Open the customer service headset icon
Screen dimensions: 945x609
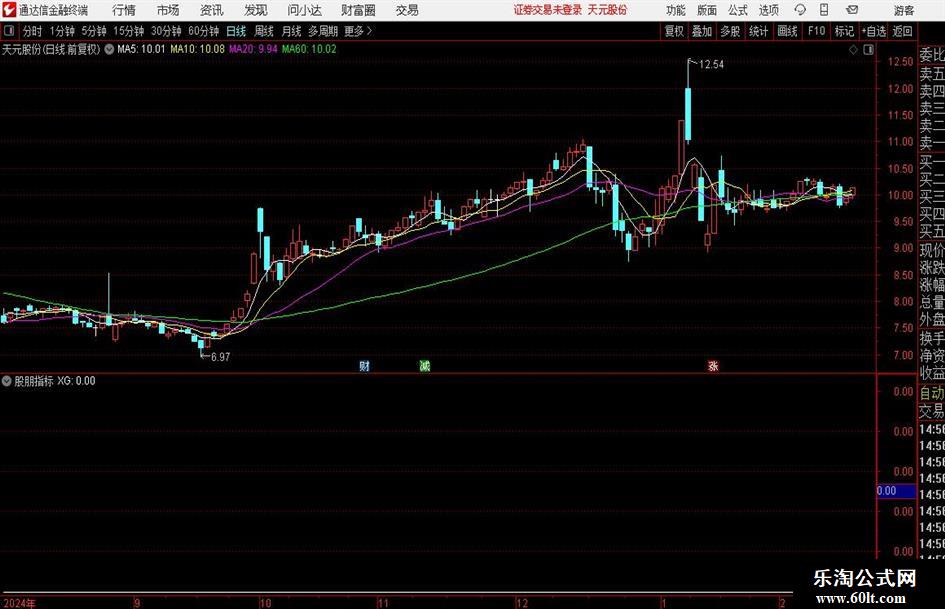800,10
